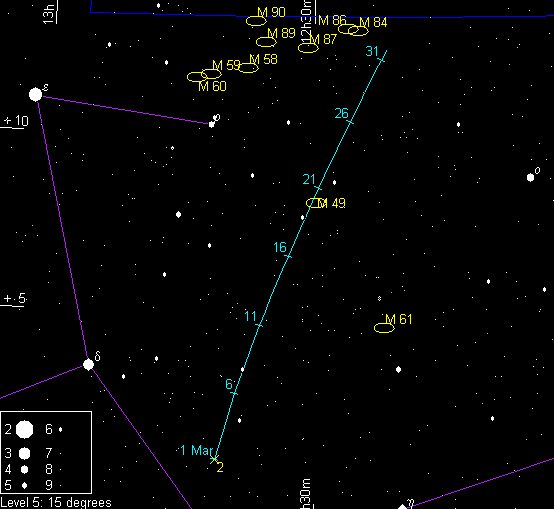Click the 1 Mar date label
The image size is (554, 509).
[197, 450]
